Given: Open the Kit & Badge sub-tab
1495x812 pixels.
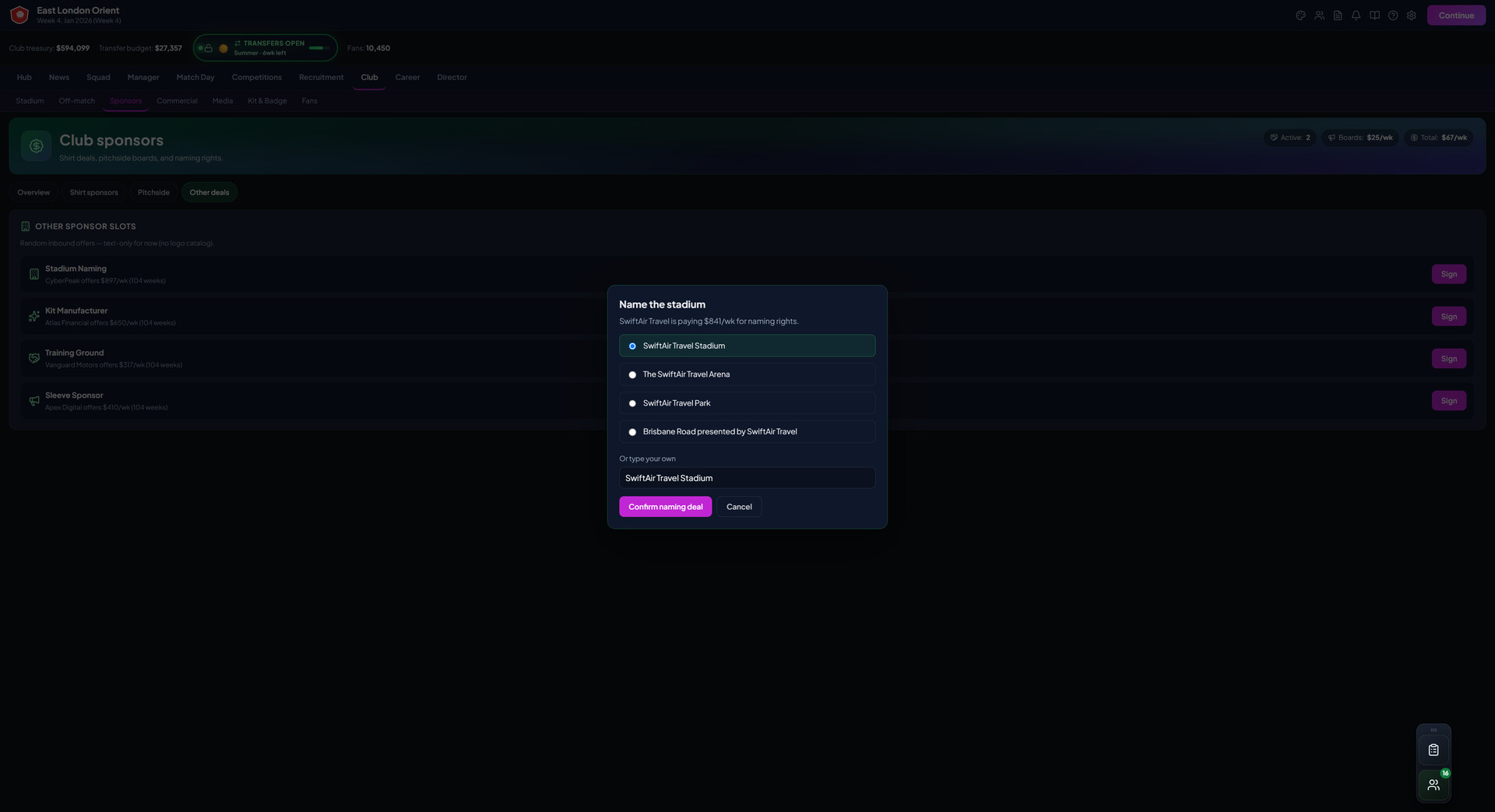Looking at the screenshot, I should coord(267,101).
